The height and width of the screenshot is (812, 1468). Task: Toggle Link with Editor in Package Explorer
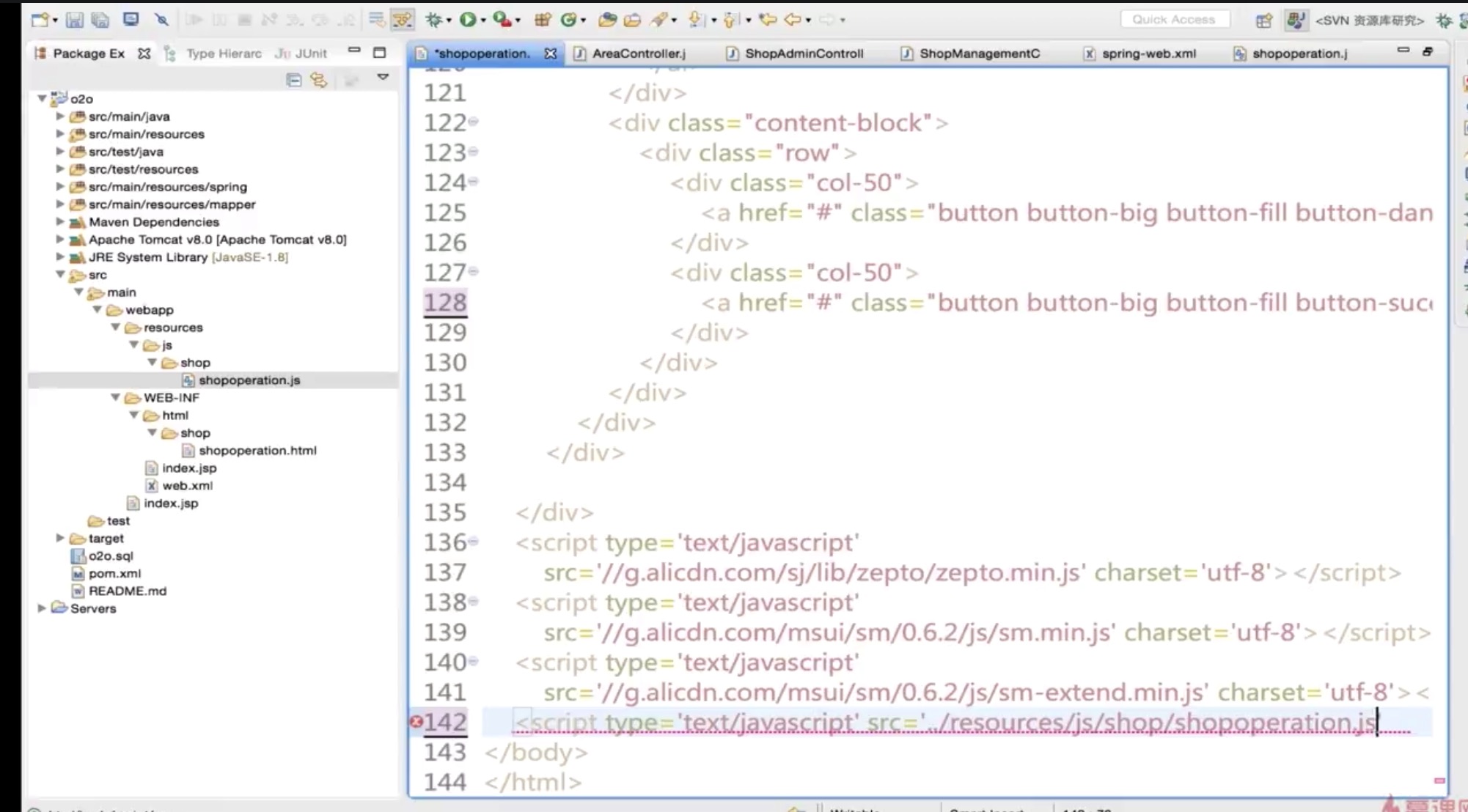point(319,79)
